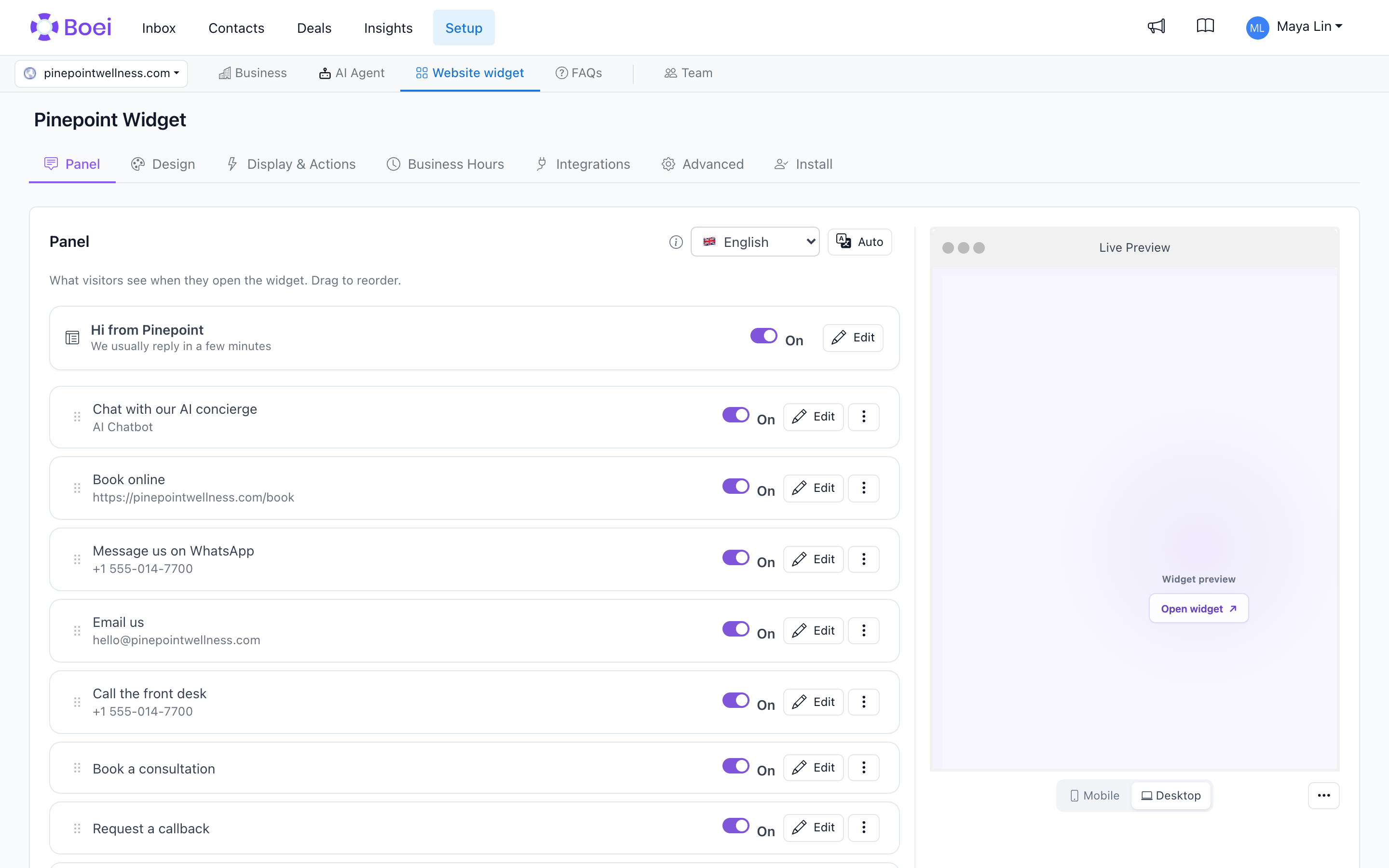
Task: Open the FAQs tab
Action: point(579,73)
